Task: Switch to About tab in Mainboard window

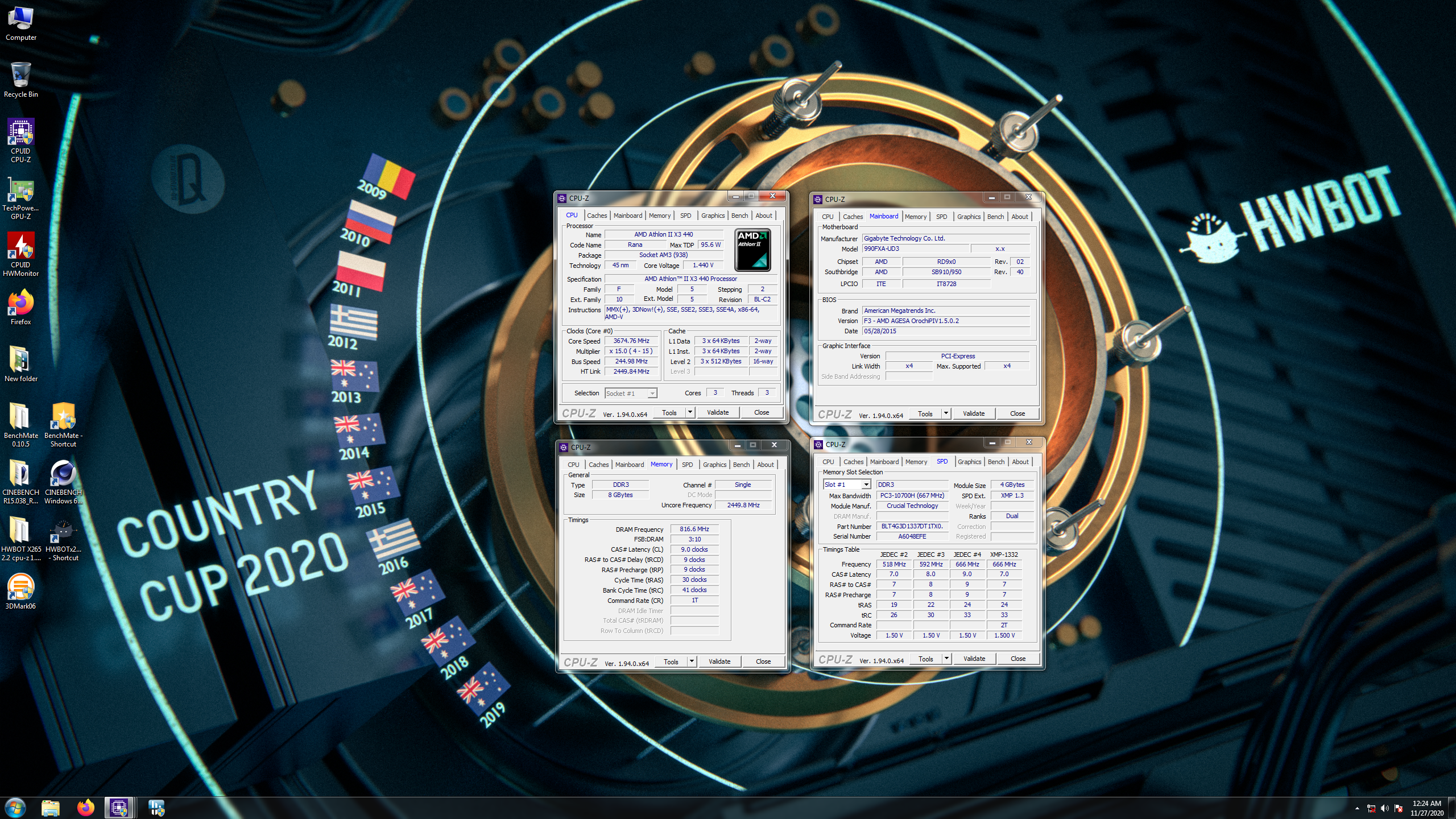Action: pos(1020,217)
